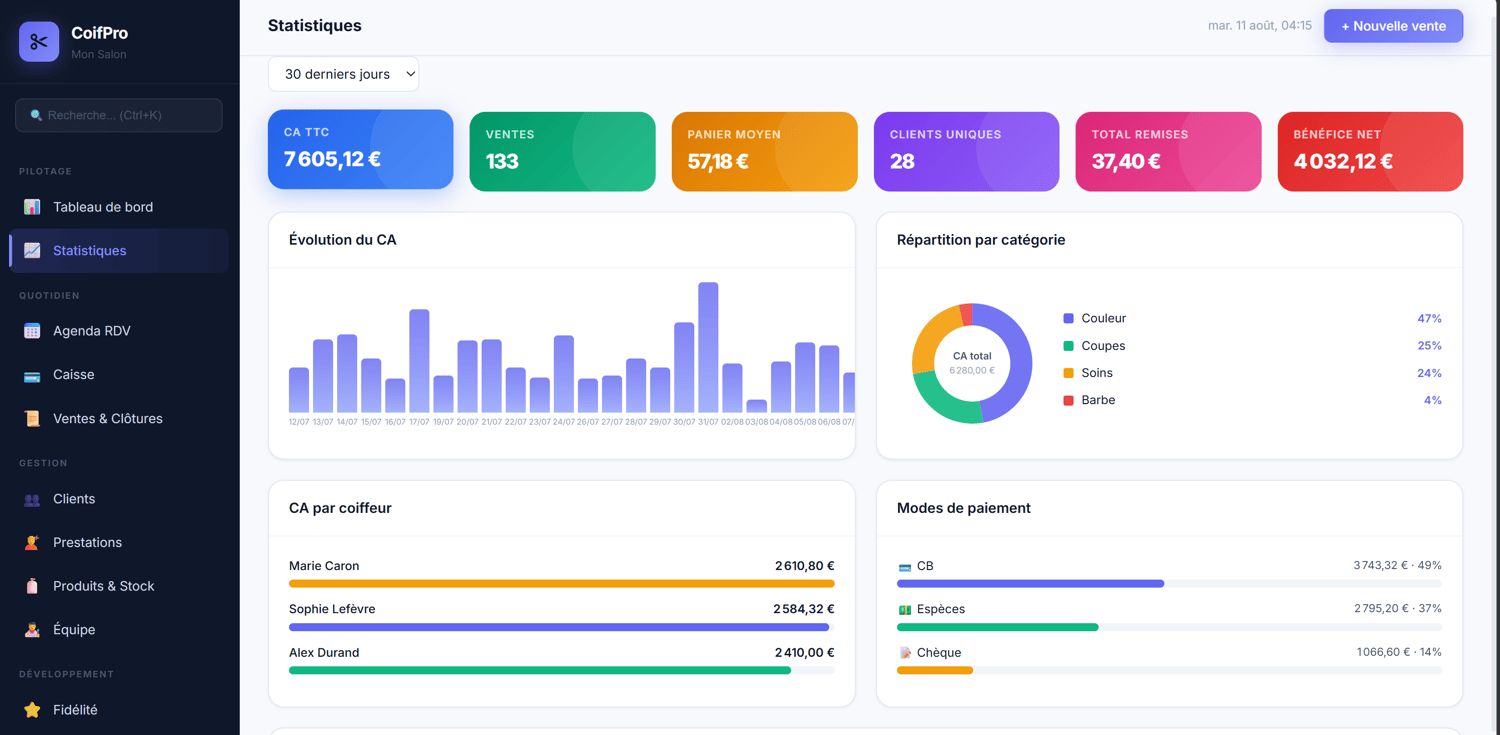Click the CB payment progress bar
The height and width of the screenshot is (735, 1500).
[1169, 584]
